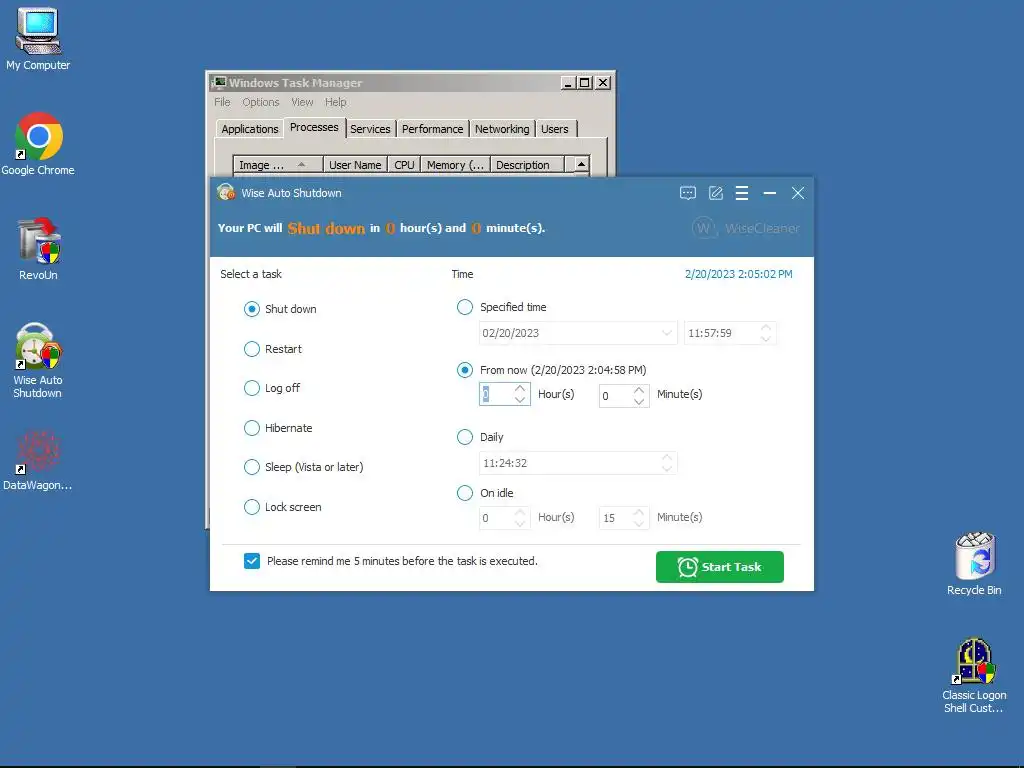Select the On idle option
The width and height of the screenshot is (1024, 768).
coord(464,493)
